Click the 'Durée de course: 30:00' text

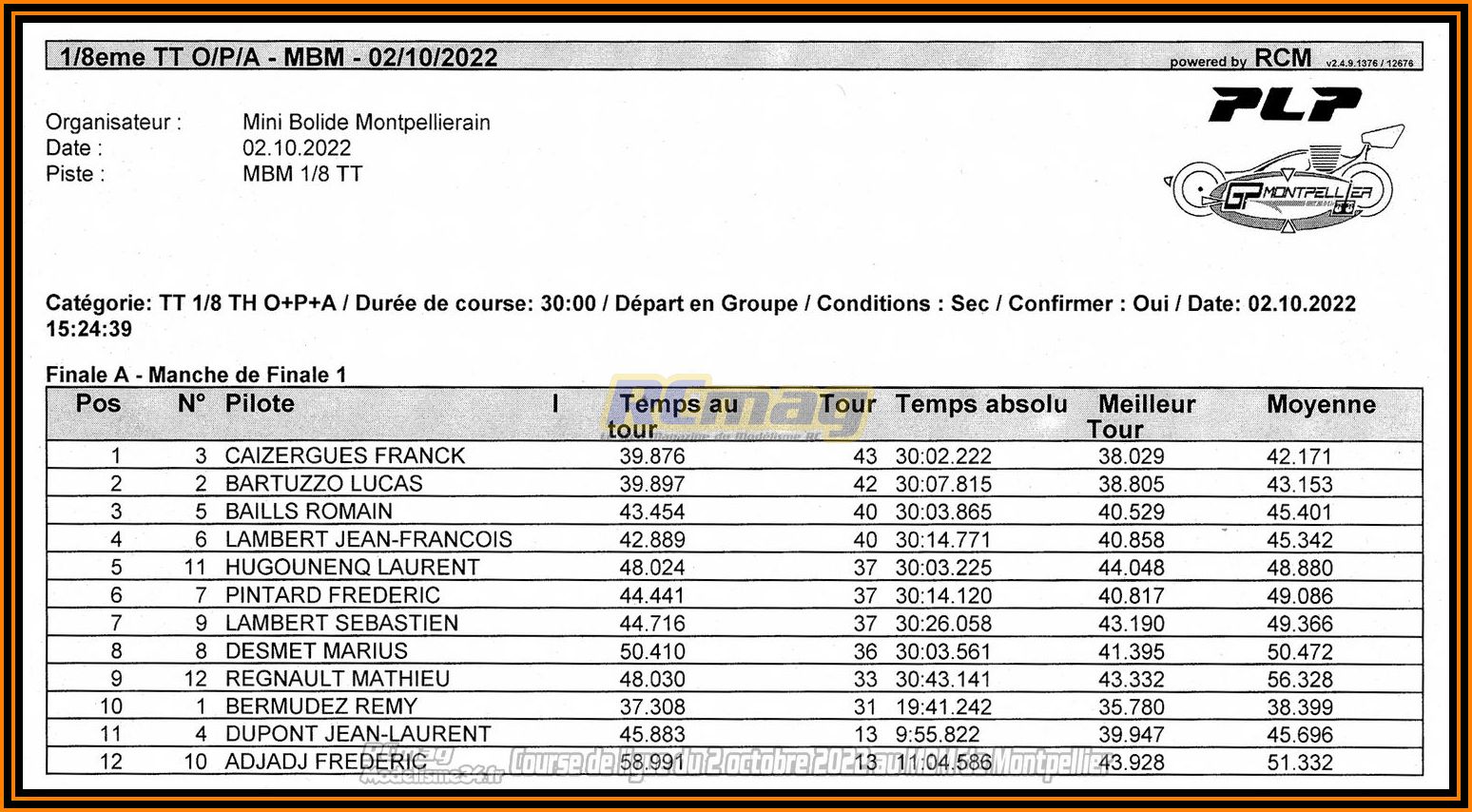475,304
